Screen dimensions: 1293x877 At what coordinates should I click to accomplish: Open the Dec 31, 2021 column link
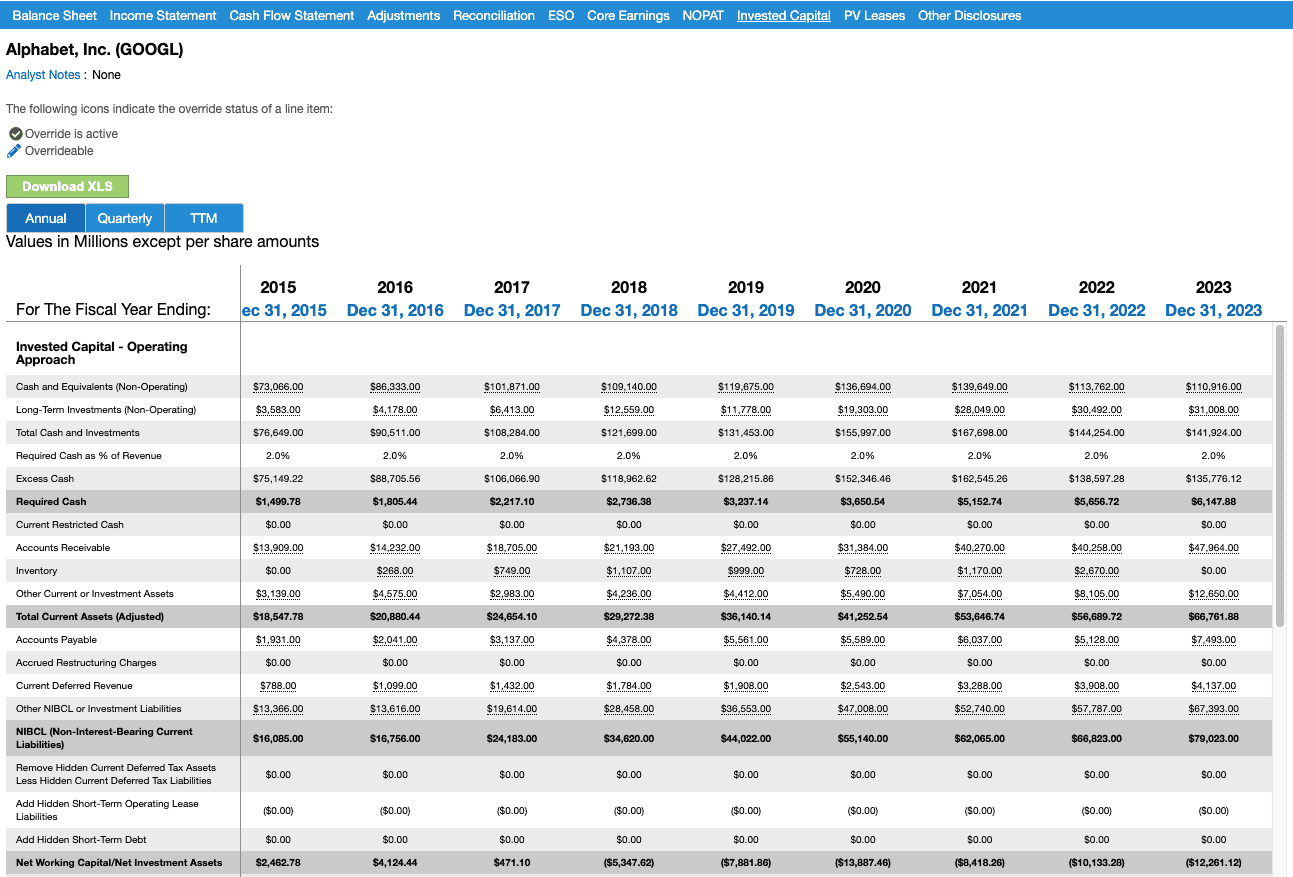coord(979,310)
